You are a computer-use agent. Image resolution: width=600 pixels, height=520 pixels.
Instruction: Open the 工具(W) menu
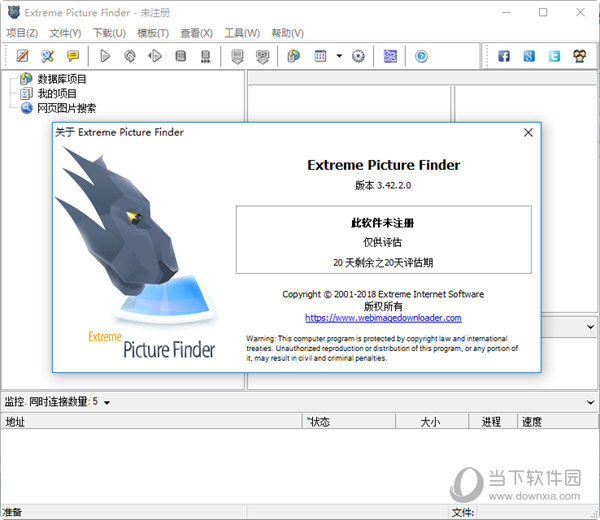[242, 33]
